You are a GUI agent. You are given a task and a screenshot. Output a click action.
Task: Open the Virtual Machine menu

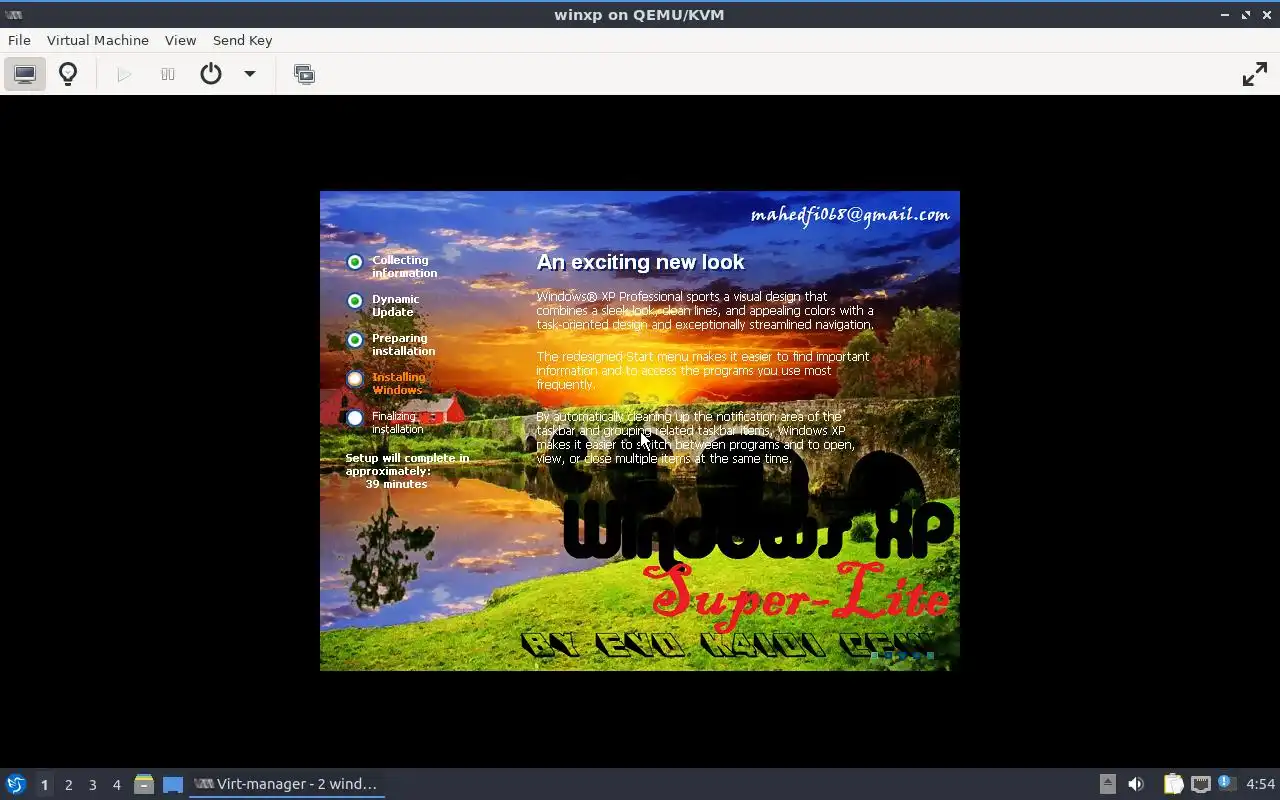click(x=98, y=40)
